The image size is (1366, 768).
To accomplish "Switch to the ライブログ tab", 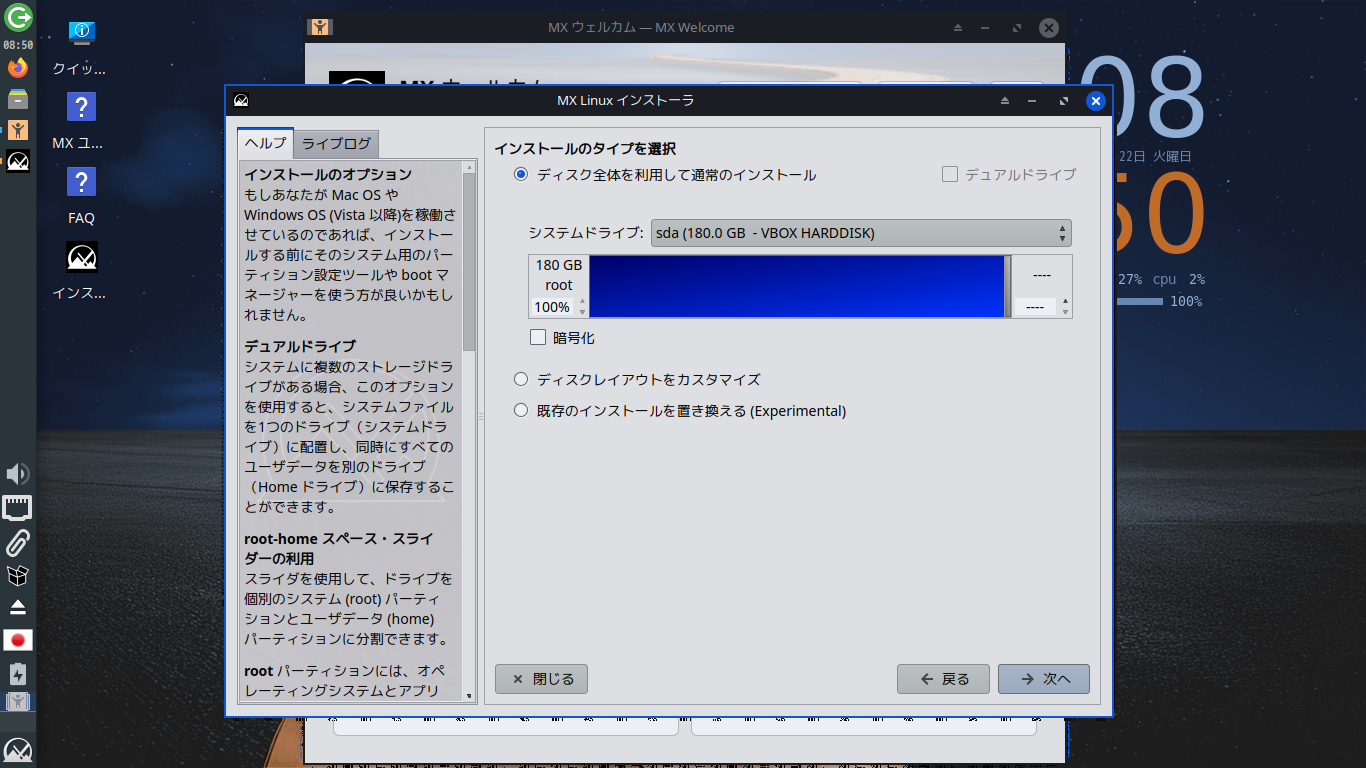I will [x=336, y=143].
